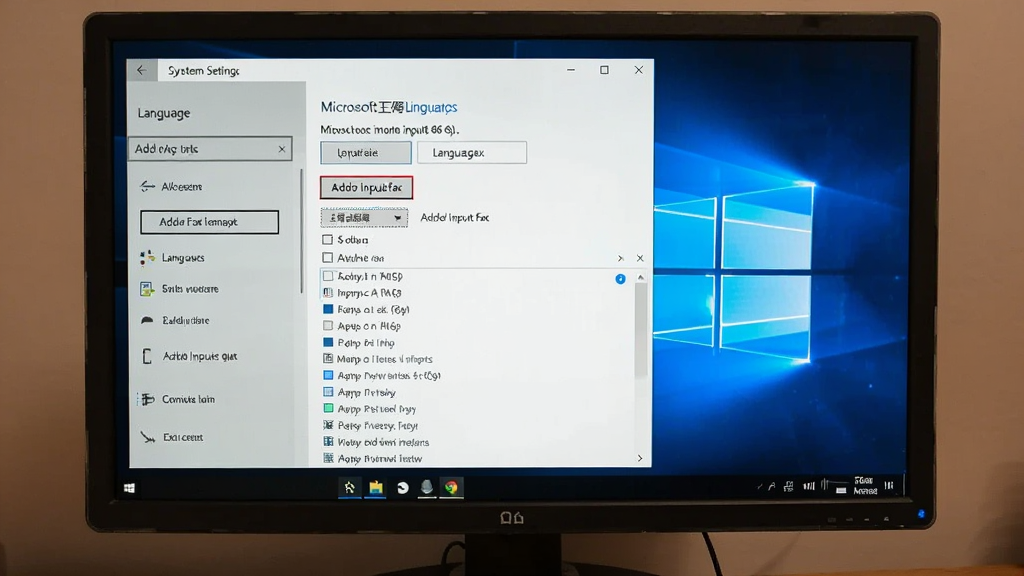This screenshot has height=576, width=1024.
Task: Click the blue info badge in the list
Action: coord(620,279)
